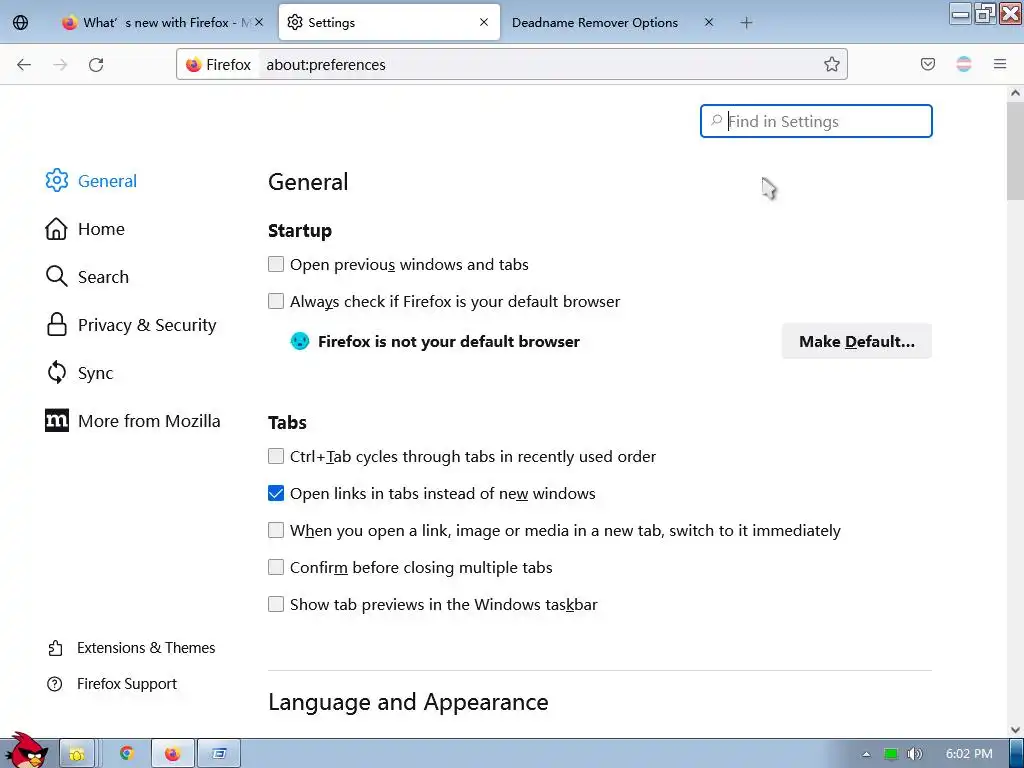
Task: Click the taskbar clock showing 6:02 PM
Action: click(969, 754)
